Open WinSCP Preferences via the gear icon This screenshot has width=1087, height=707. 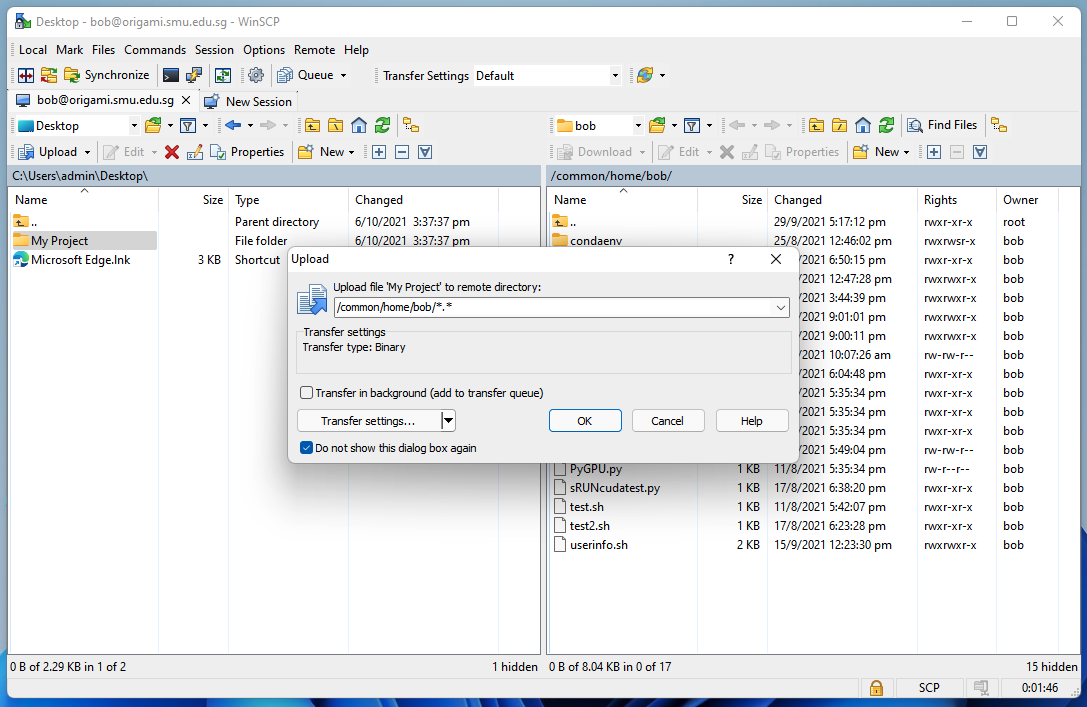click(x=256, y=75)
